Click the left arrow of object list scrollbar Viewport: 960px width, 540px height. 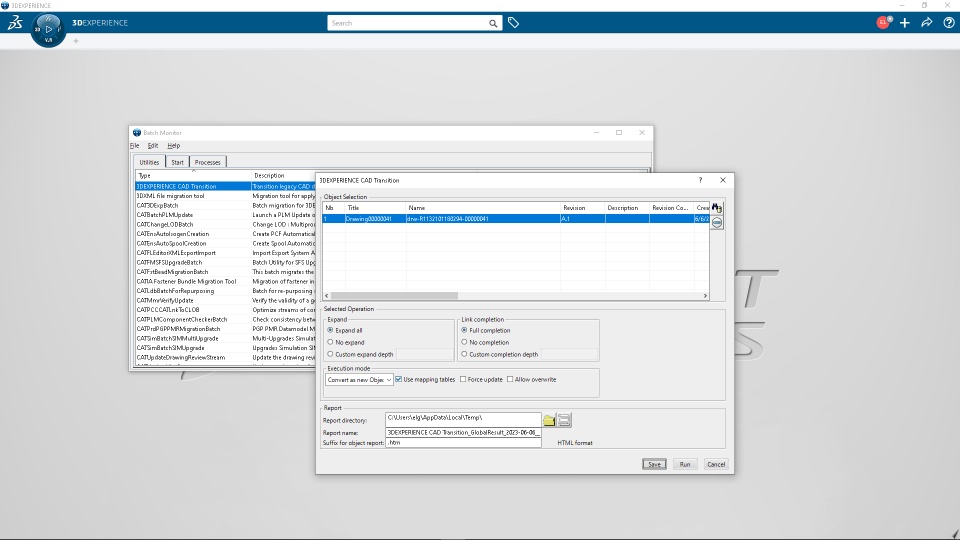pyautogui.click(x=327, y=296)
